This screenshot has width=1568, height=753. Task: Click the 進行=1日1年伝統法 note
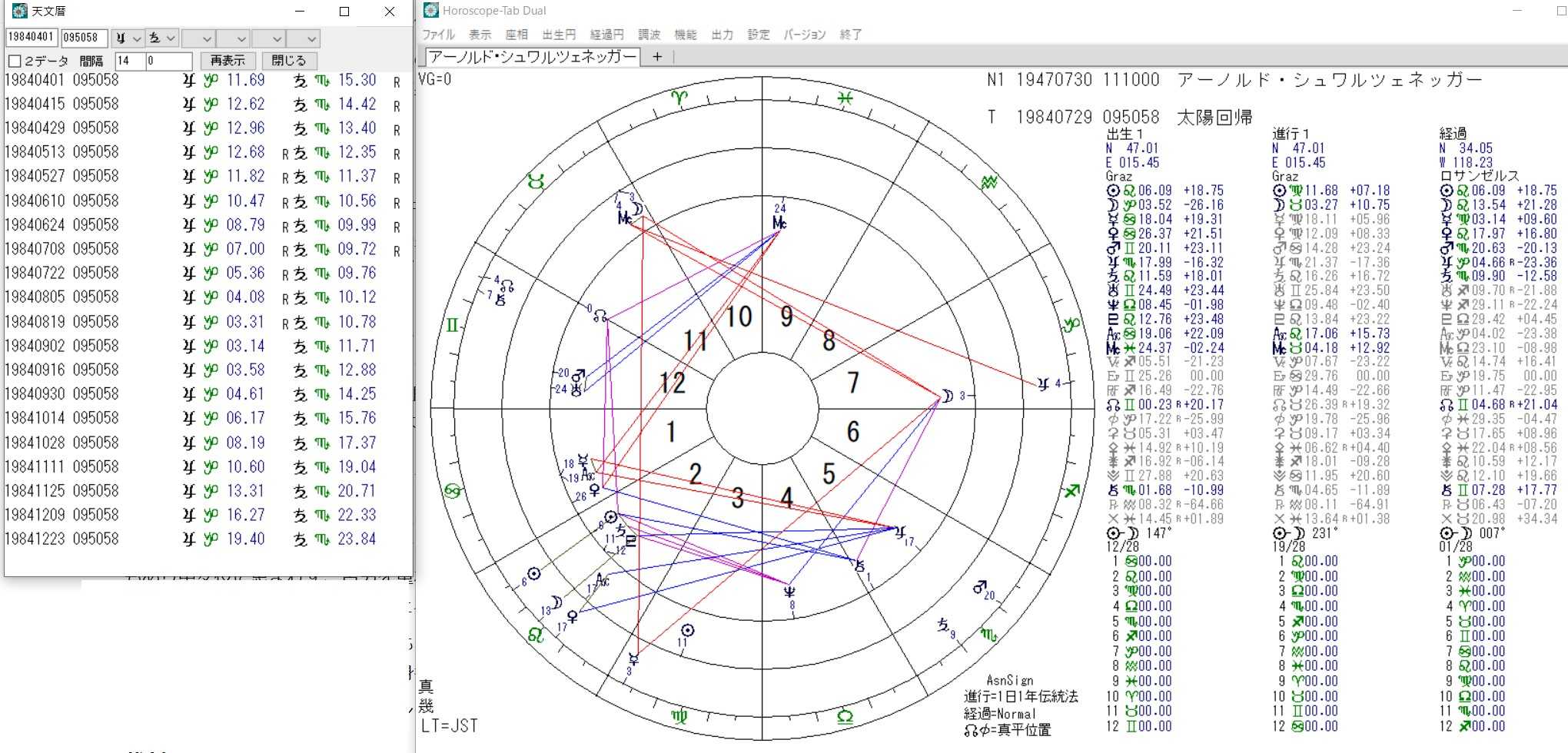1022,696
